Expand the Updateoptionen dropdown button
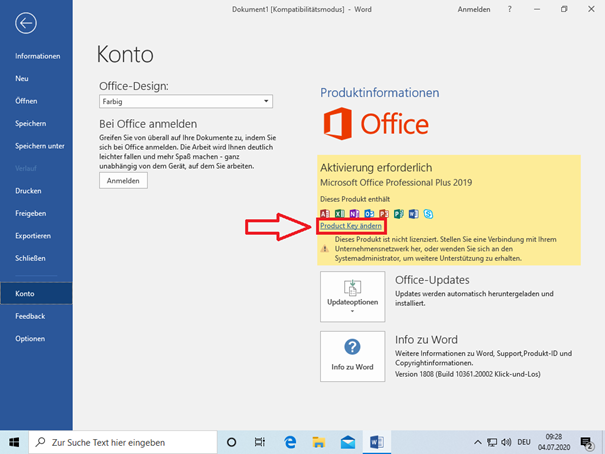Screen dimensions: 605x454 [351, 295]
